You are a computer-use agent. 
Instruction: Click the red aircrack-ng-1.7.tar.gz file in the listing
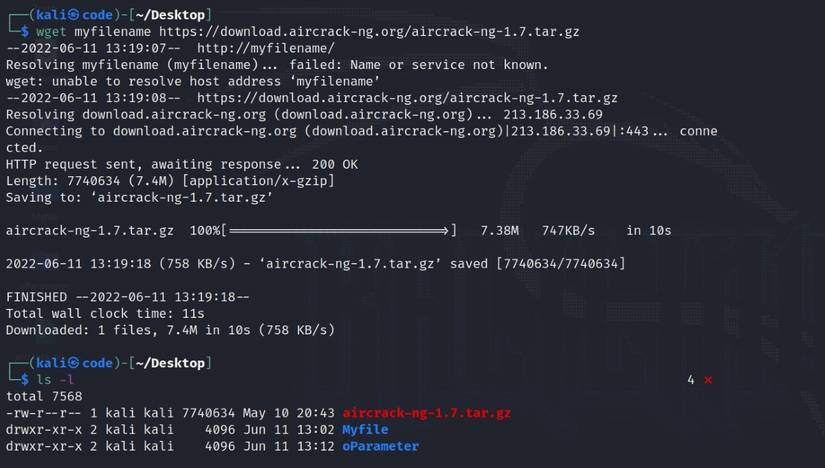coord(427,413)
